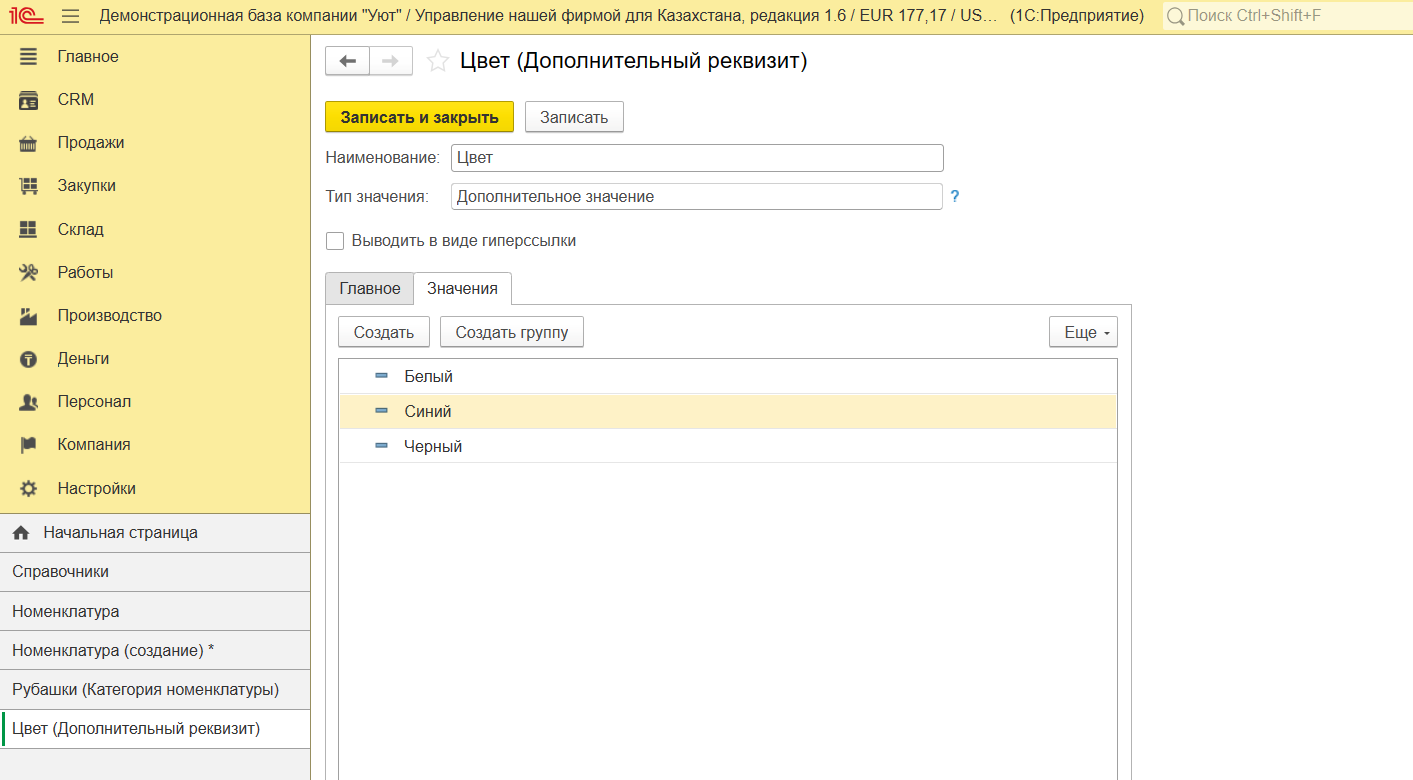Image resolution: width=1413 pixels, height=780 pixels.
Task: Click the Деньги coin icon
Action: click(28, 359)
